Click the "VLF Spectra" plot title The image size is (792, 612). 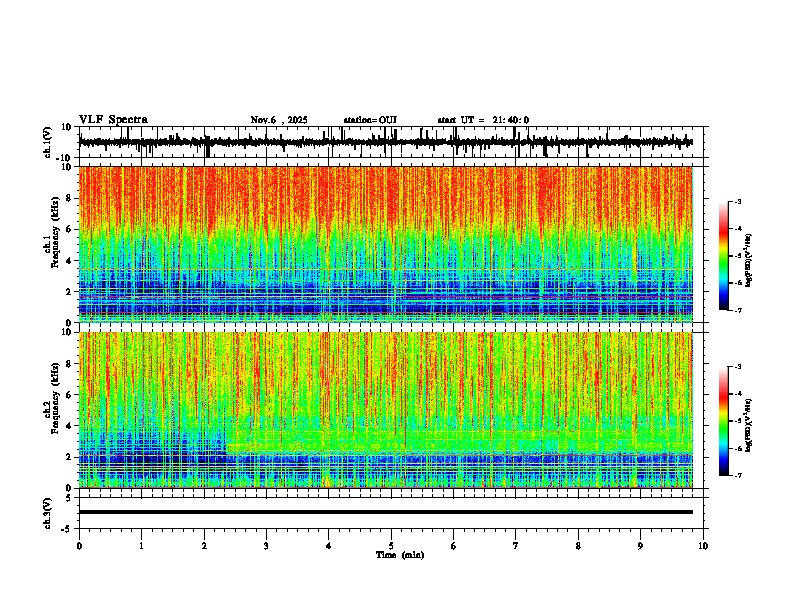click(113, 120)
